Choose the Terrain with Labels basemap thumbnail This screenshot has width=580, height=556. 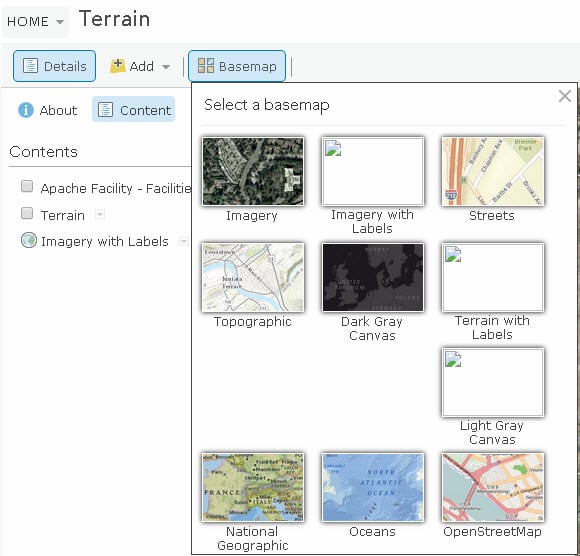click(x=493, y=277)
